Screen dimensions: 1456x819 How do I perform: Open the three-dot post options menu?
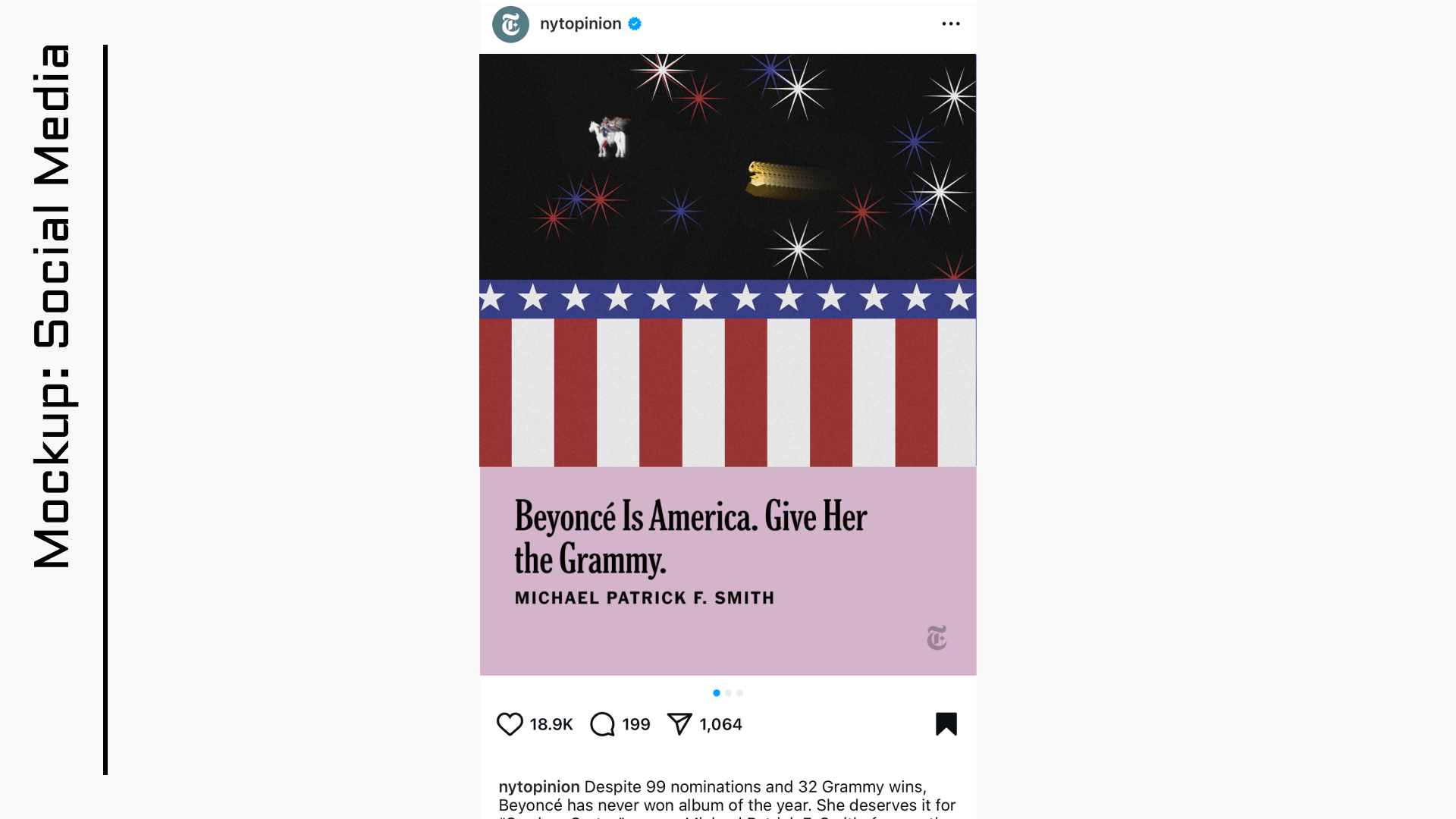951,24
